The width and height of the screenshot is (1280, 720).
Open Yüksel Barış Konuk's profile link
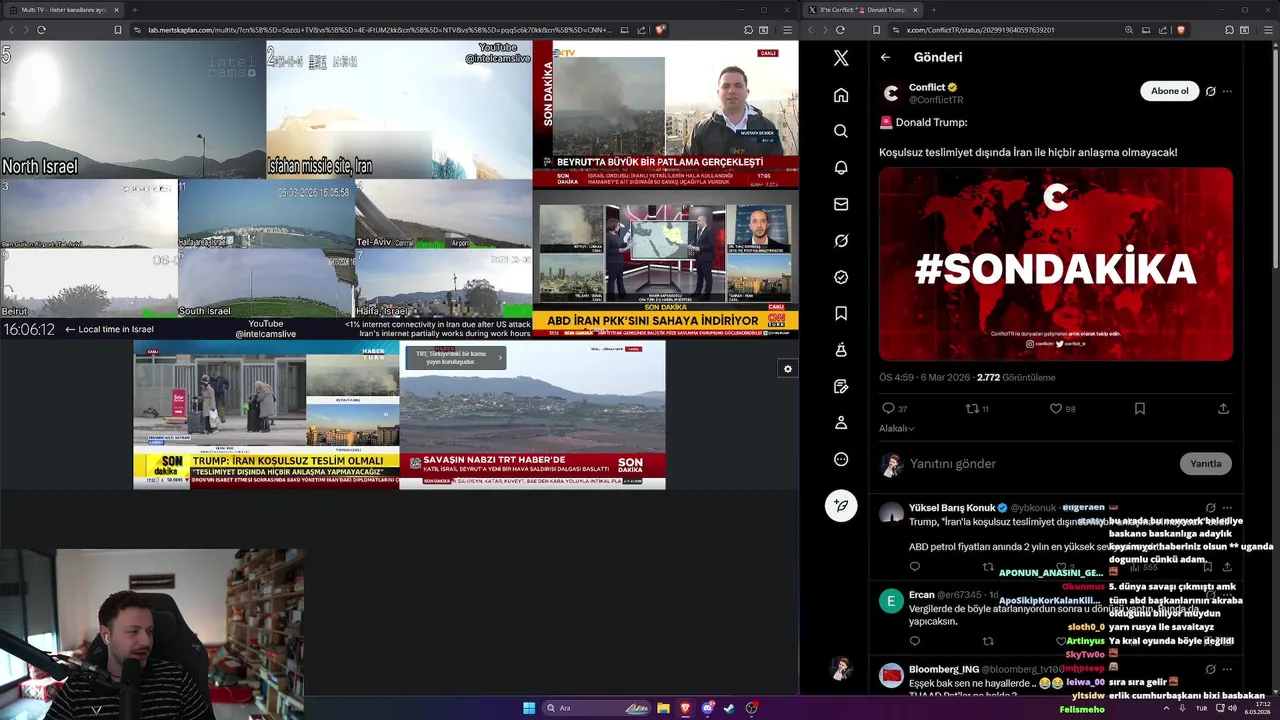[952, 508]
